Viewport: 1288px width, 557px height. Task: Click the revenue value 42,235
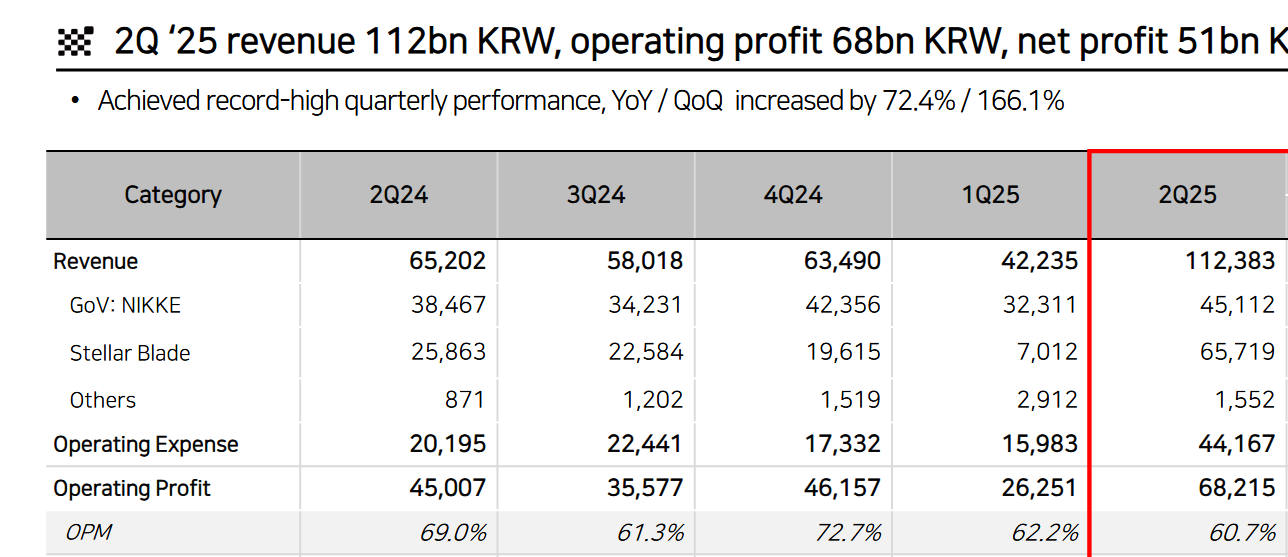pos(1040,262)
